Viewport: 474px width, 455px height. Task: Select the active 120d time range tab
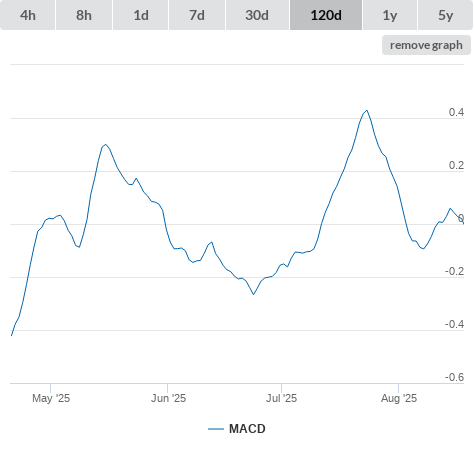[326, 15]
